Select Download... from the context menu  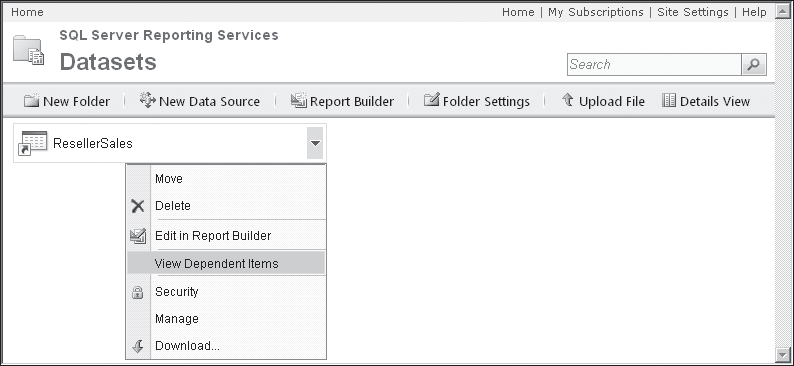226,346
